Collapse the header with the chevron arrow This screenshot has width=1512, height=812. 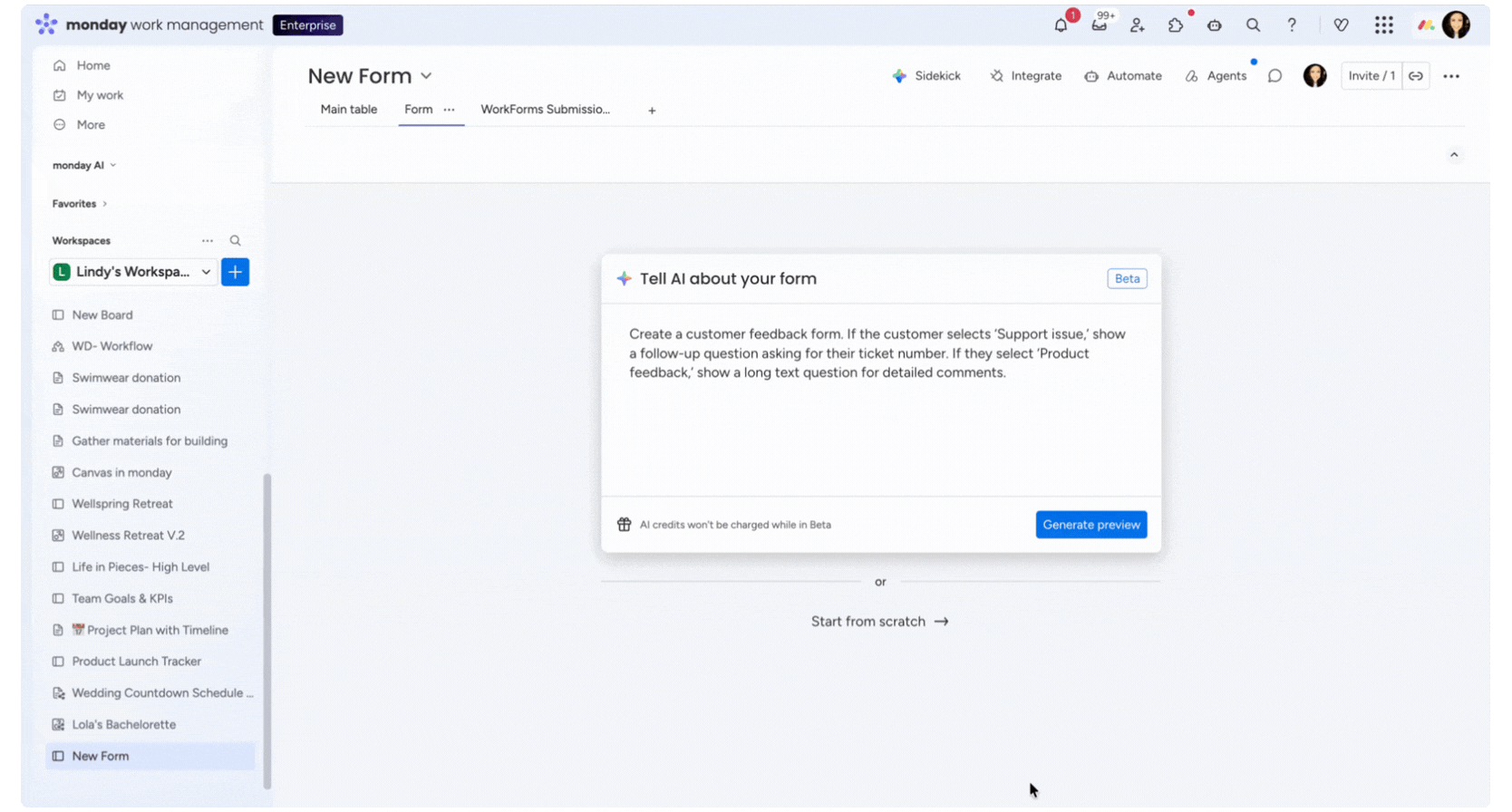coord(1454,155)
